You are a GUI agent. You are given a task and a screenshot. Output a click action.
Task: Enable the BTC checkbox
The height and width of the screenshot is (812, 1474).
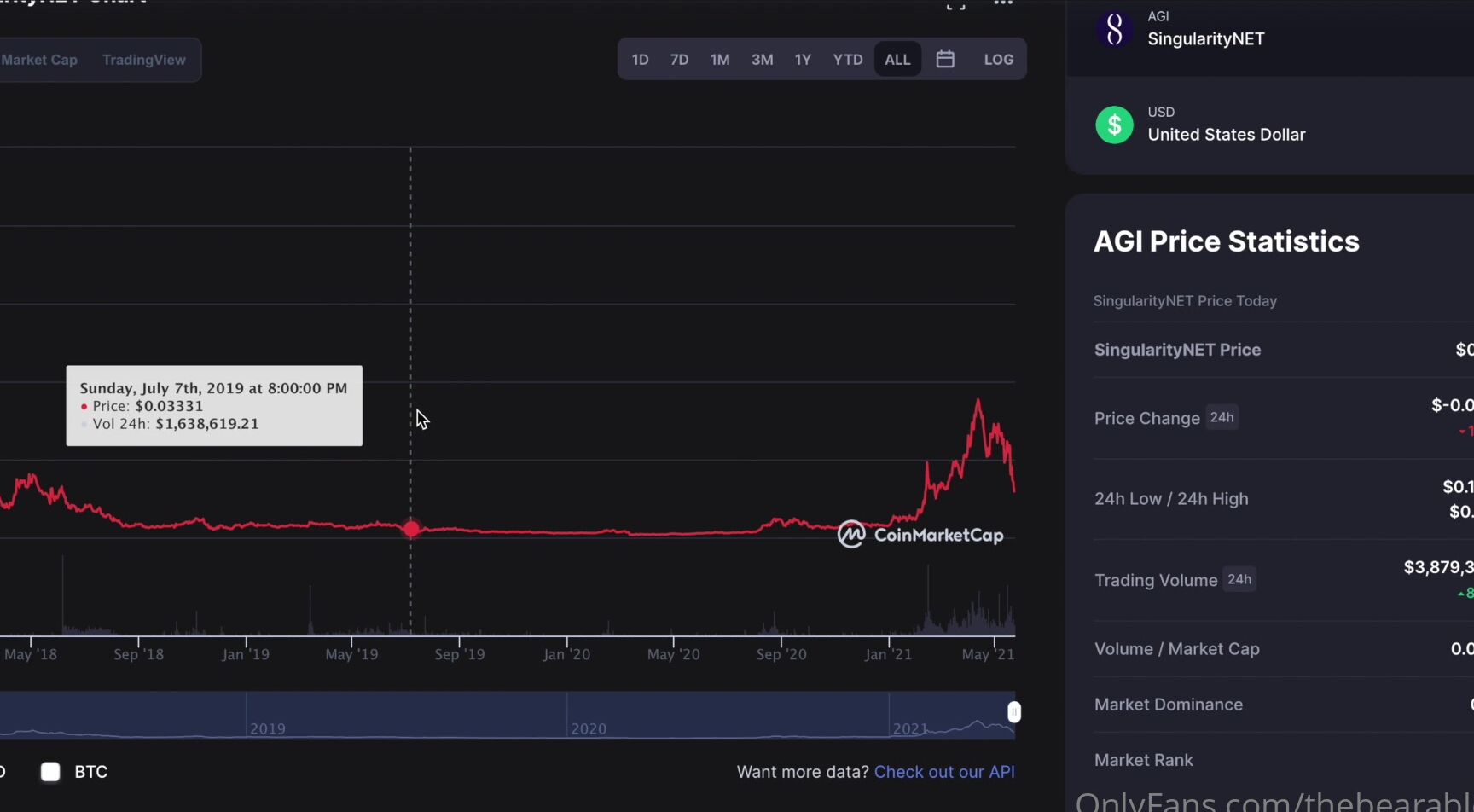pos(50,771)
